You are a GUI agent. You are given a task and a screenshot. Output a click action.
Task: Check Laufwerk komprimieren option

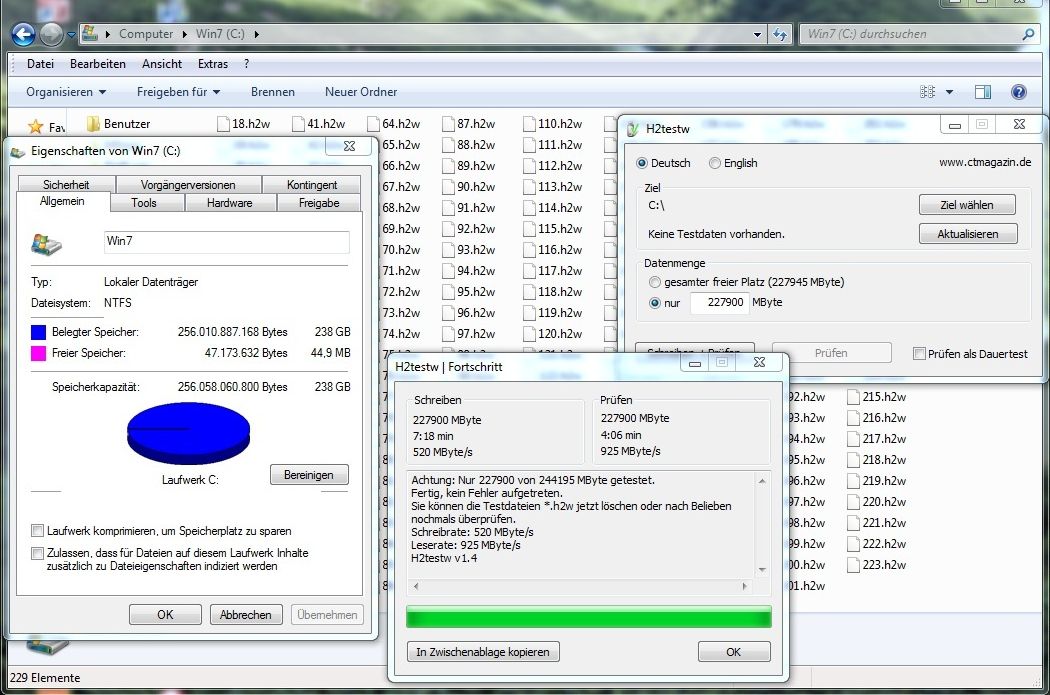click(x=38, y=531)
